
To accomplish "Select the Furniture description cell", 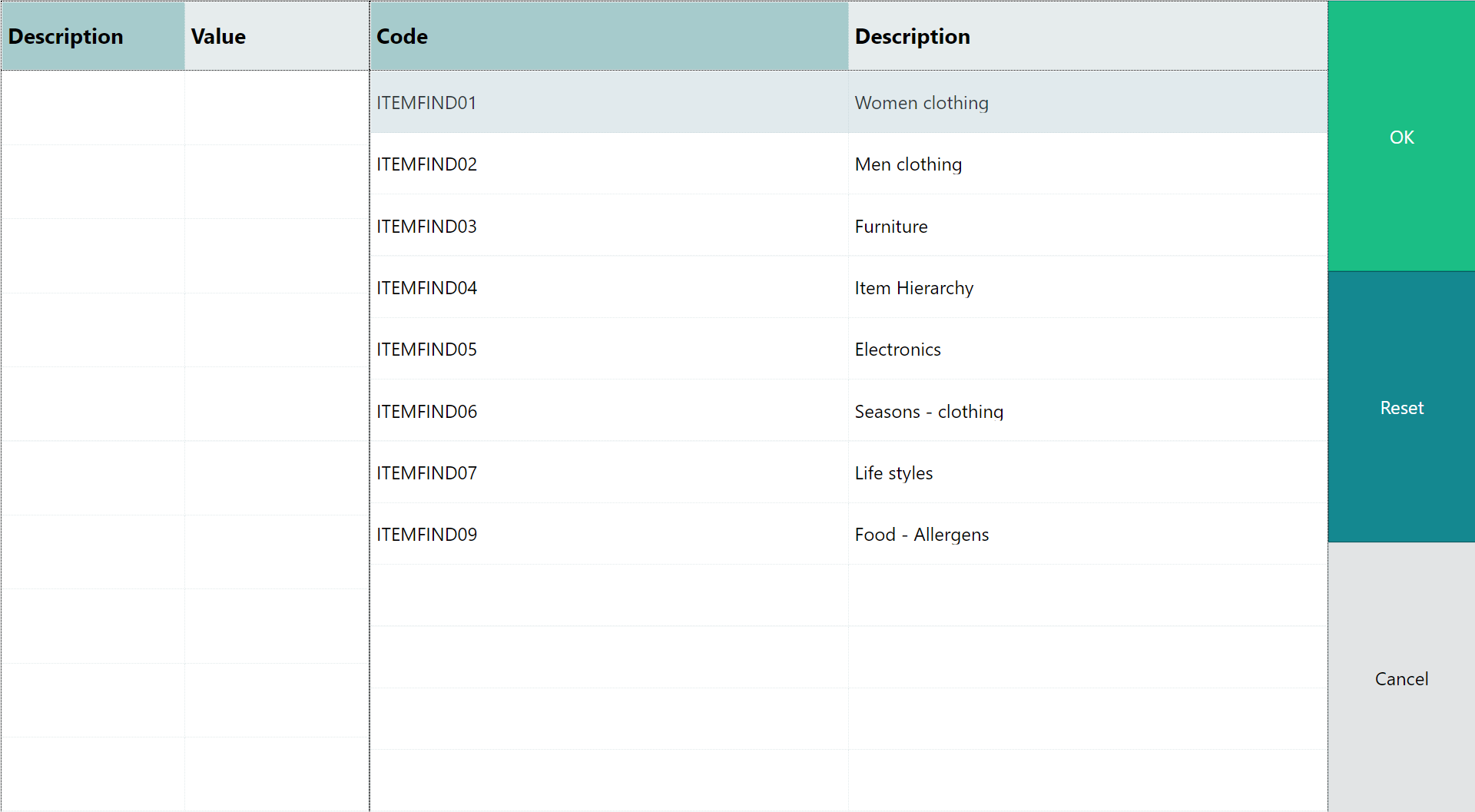I will [x=891, y=227].
